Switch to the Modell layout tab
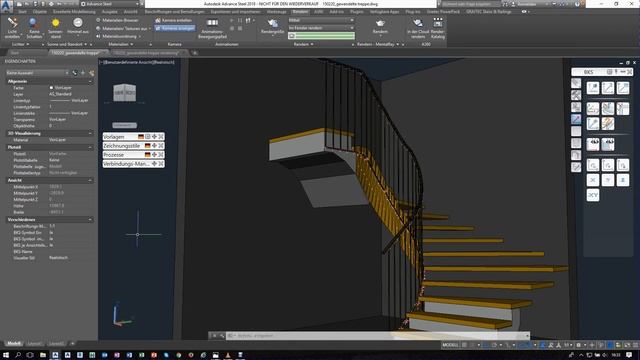Screen dimensions: 640x360 click(x=14, y=344)
